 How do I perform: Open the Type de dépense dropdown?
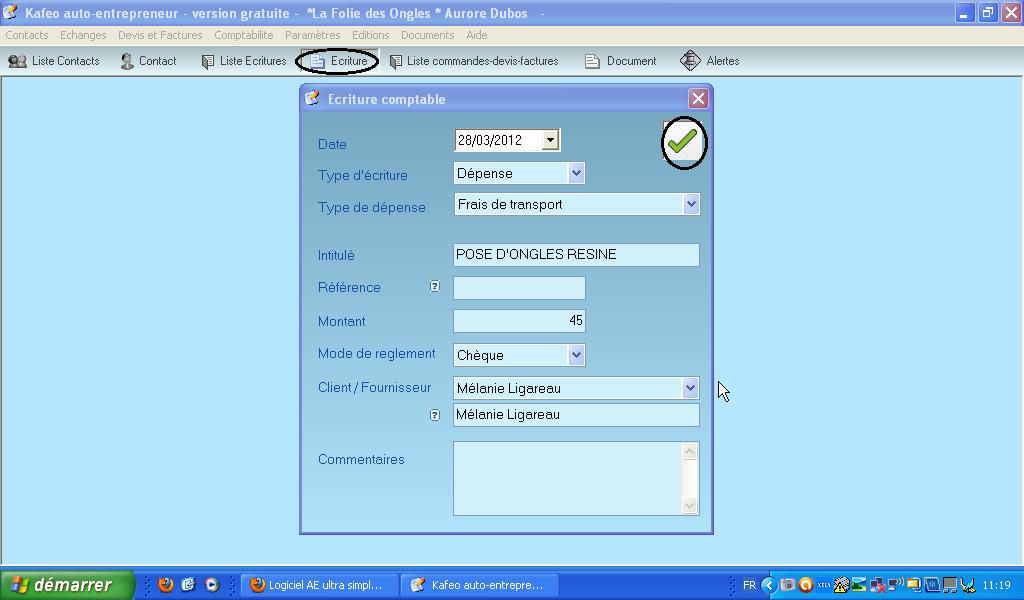690,204
